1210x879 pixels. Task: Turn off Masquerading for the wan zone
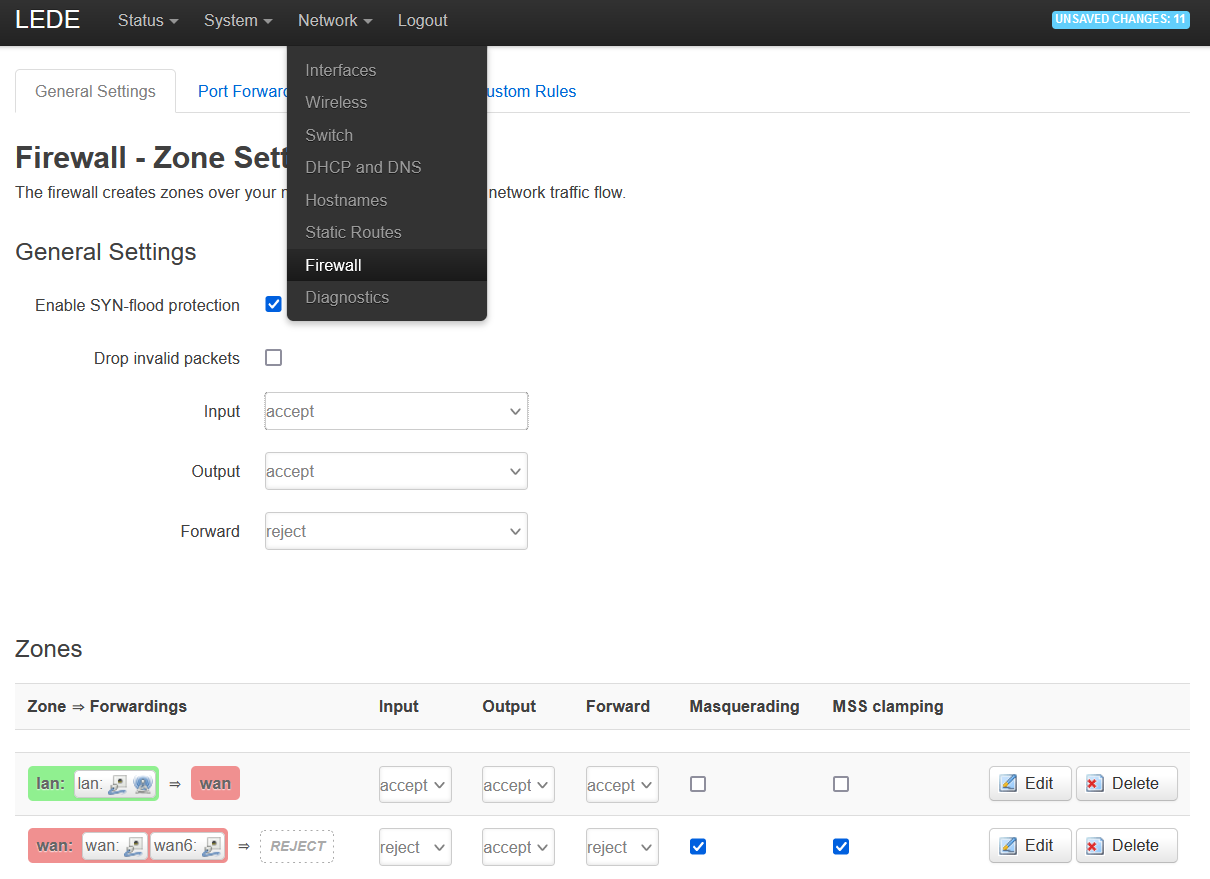click(698, 847)
